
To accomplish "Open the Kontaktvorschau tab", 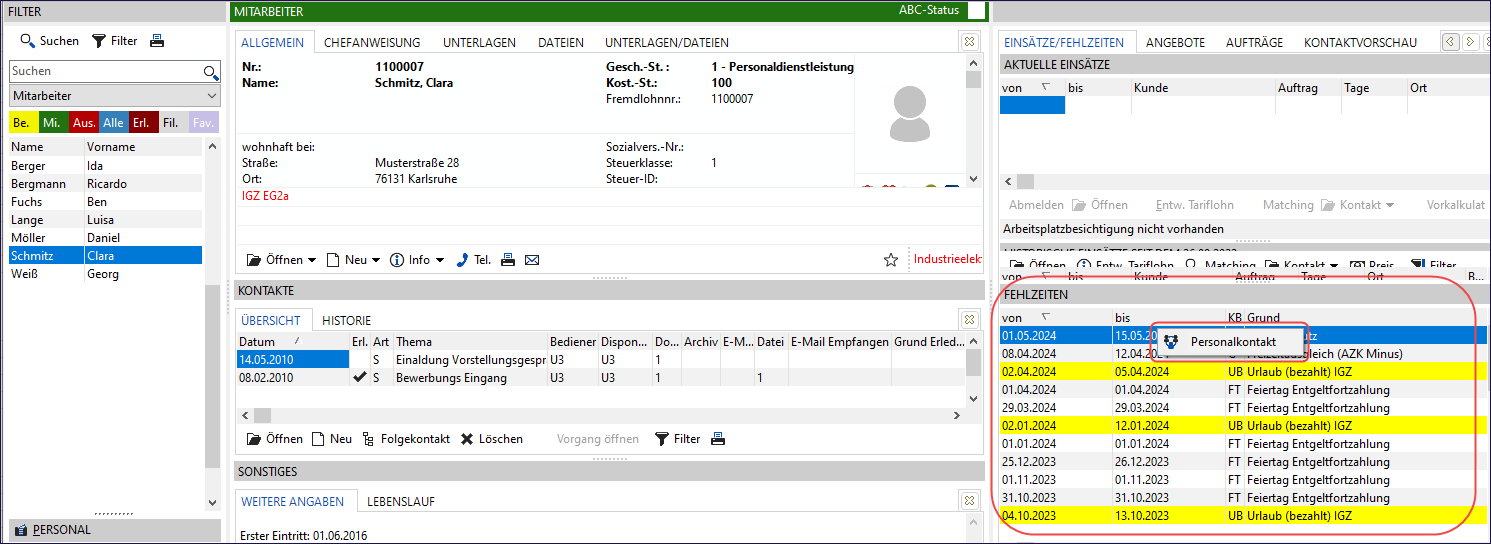I will pos(1360,43).
